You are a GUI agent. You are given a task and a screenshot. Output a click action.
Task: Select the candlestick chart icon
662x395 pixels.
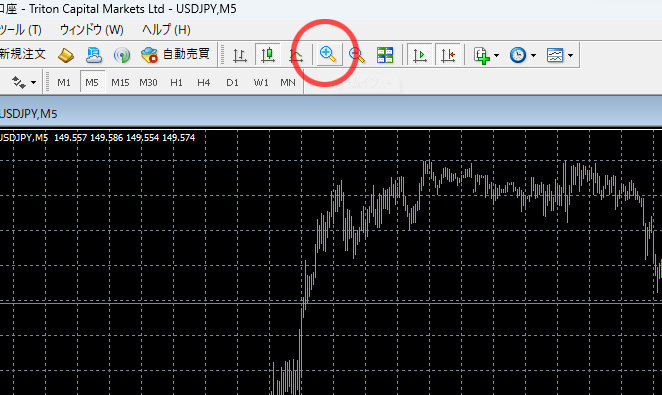coord(268,55)
